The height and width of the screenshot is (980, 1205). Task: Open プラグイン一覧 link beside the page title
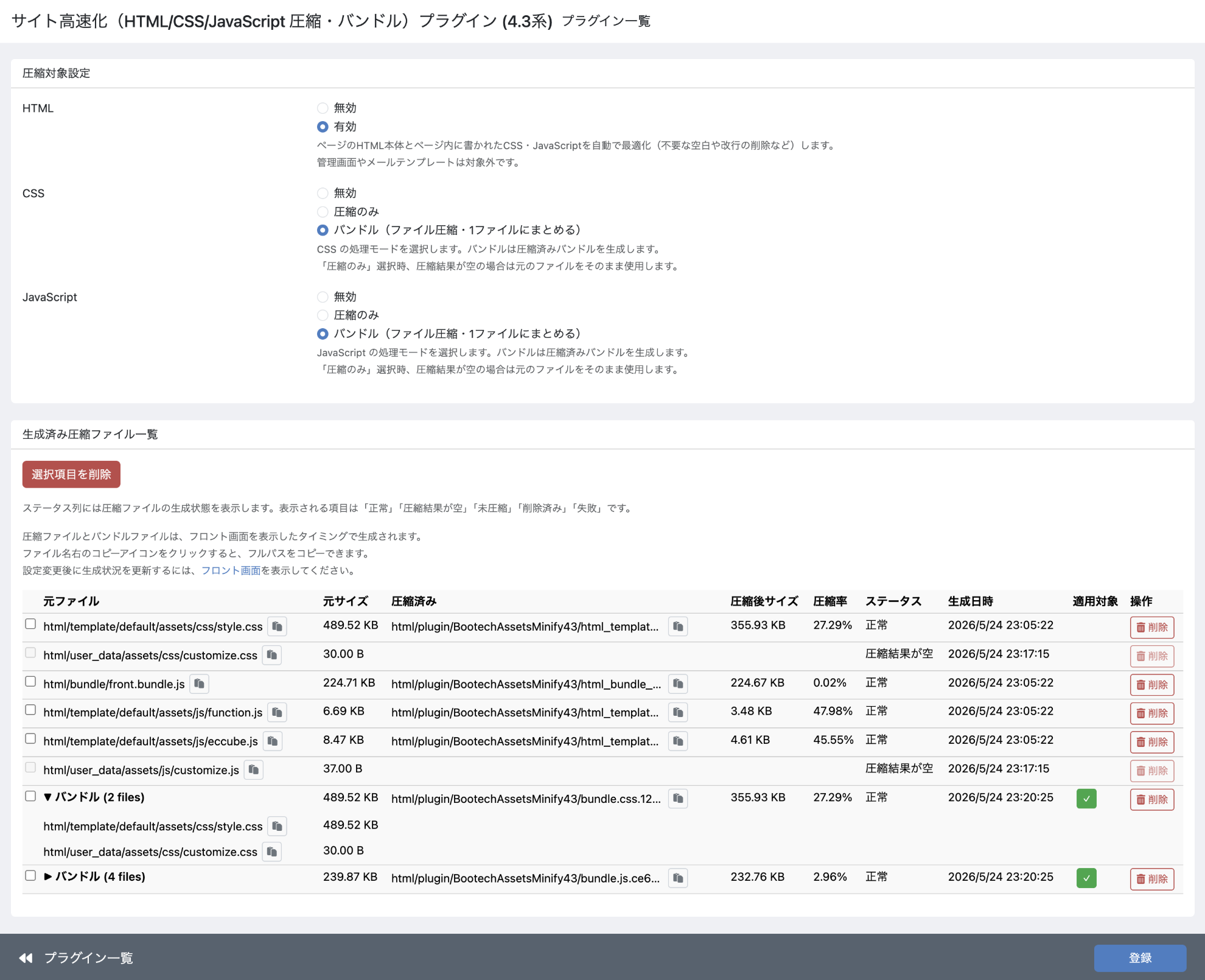(x=606, y=21)
